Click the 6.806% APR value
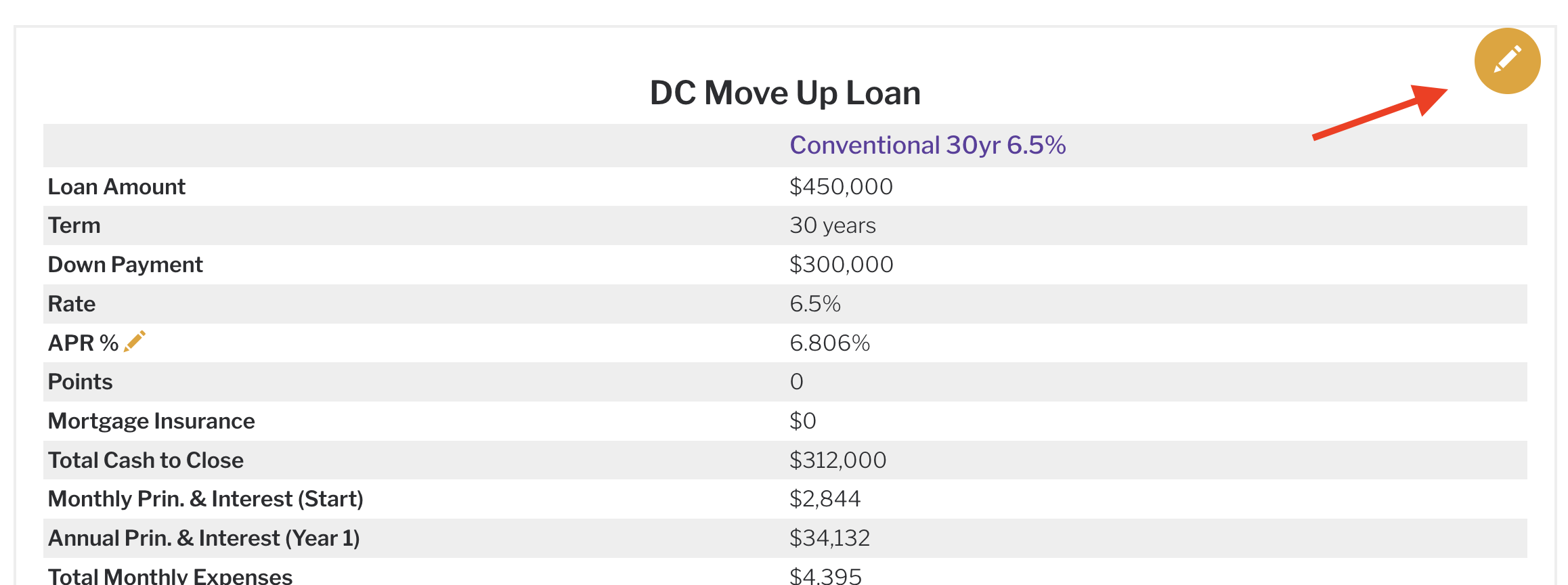This screenshot has height=585, width=1568. tap(829, 343)
